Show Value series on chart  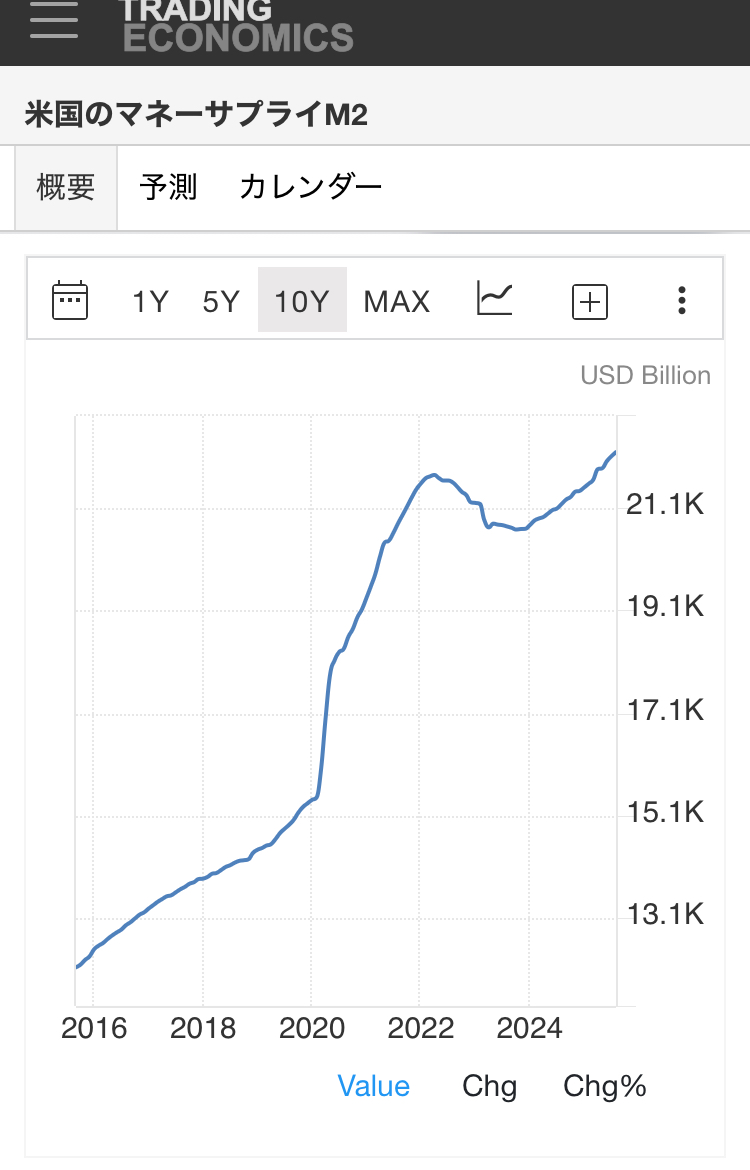374,1087
